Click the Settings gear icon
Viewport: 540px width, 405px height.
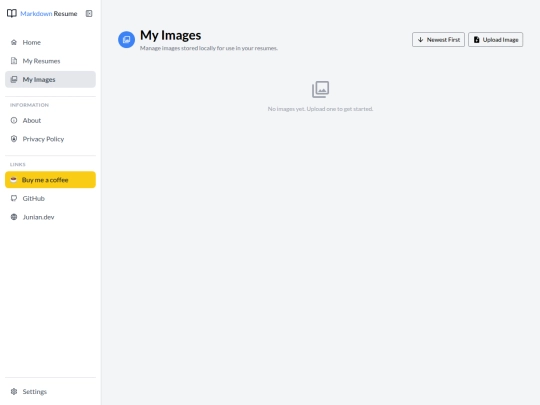pos(14,392)
